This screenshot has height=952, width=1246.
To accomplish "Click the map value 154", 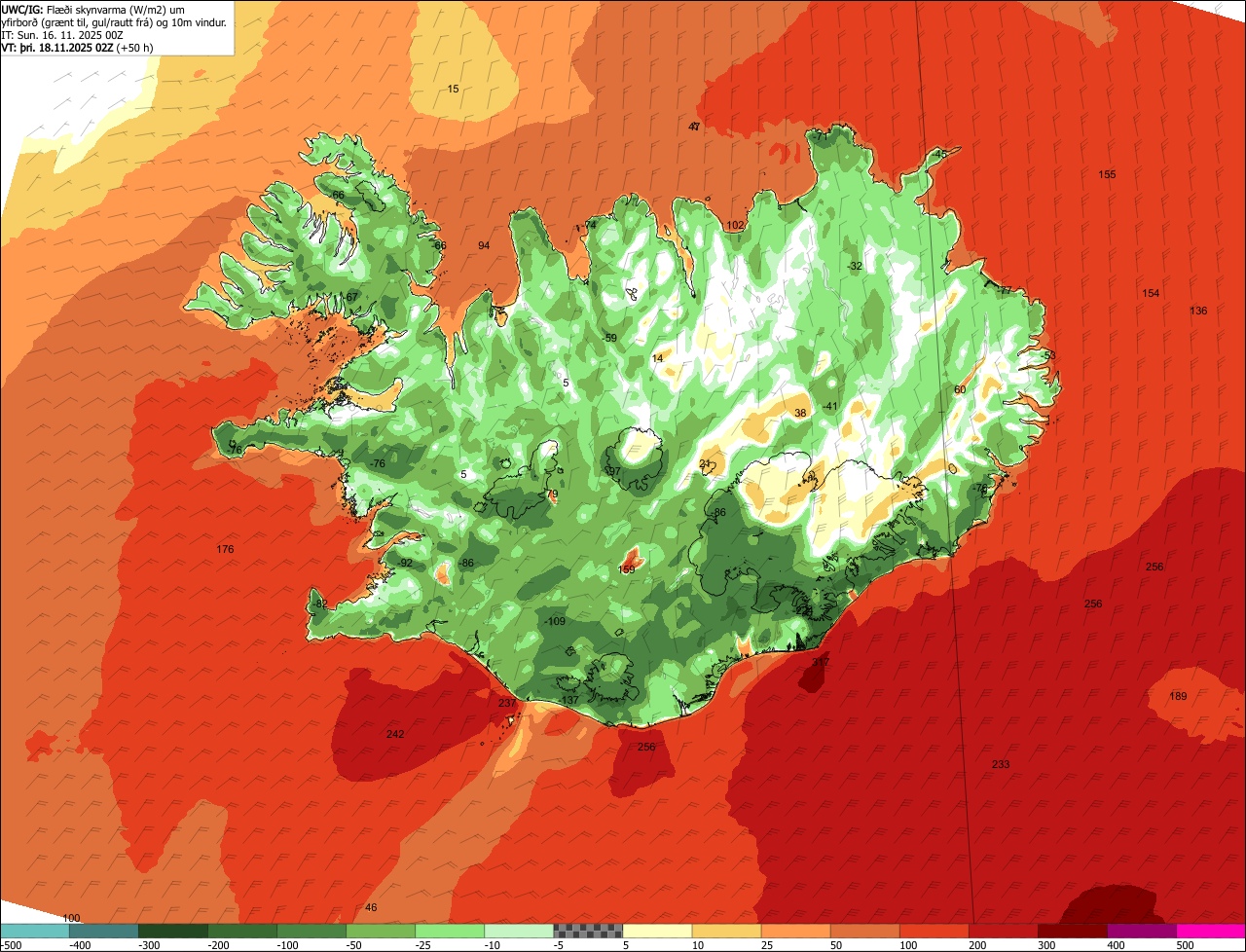I will click(1151, 294).
